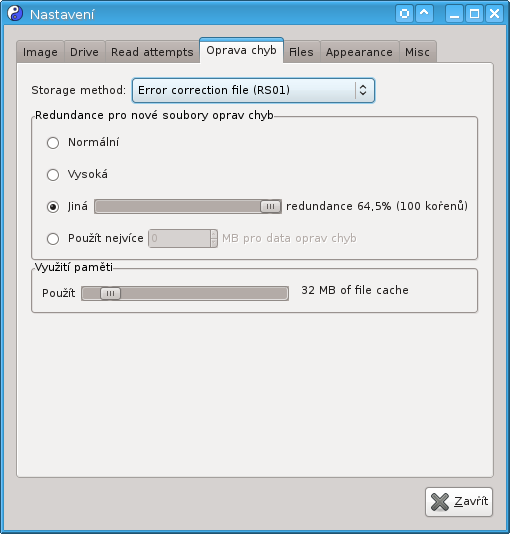Image resolution: width=510 pixels, height=534 pixels.
Task: Select the Vysoká redundancy option
Action: point(53,175)
